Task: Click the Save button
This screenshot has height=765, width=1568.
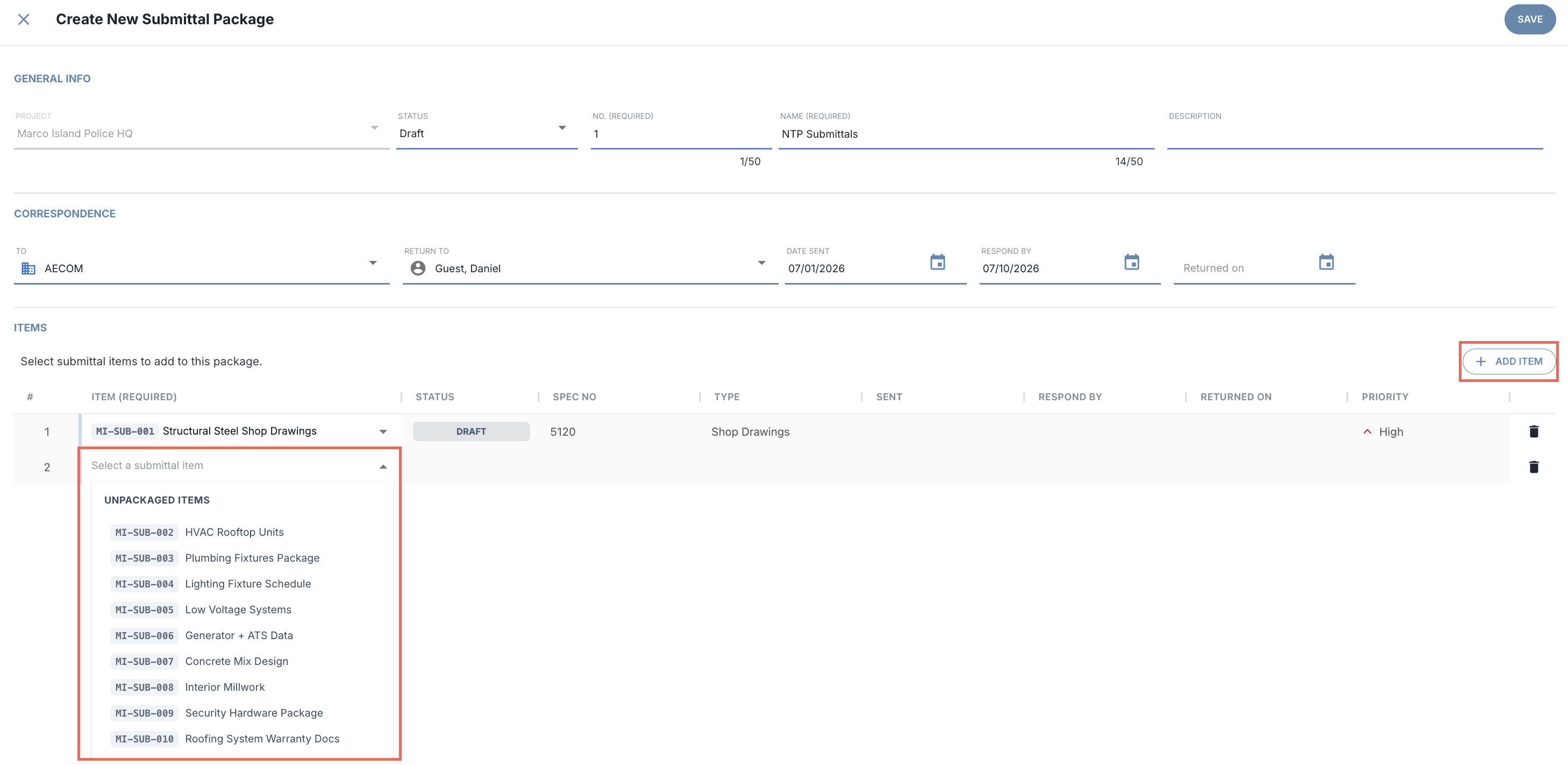Action: click(1530, 19)
